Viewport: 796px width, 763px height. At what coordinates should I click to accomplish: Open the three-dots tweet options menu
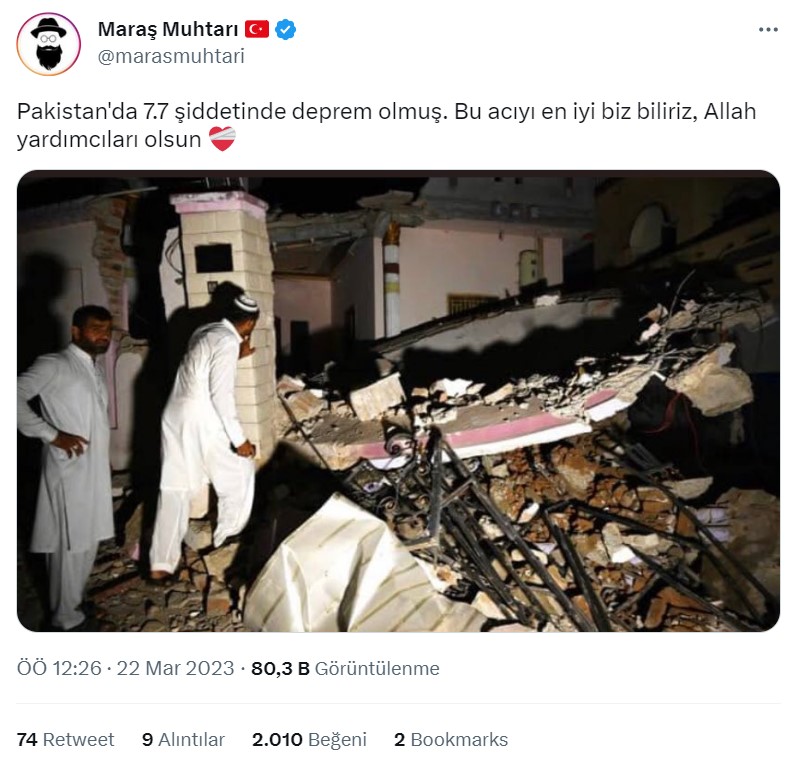pos(768,30)
